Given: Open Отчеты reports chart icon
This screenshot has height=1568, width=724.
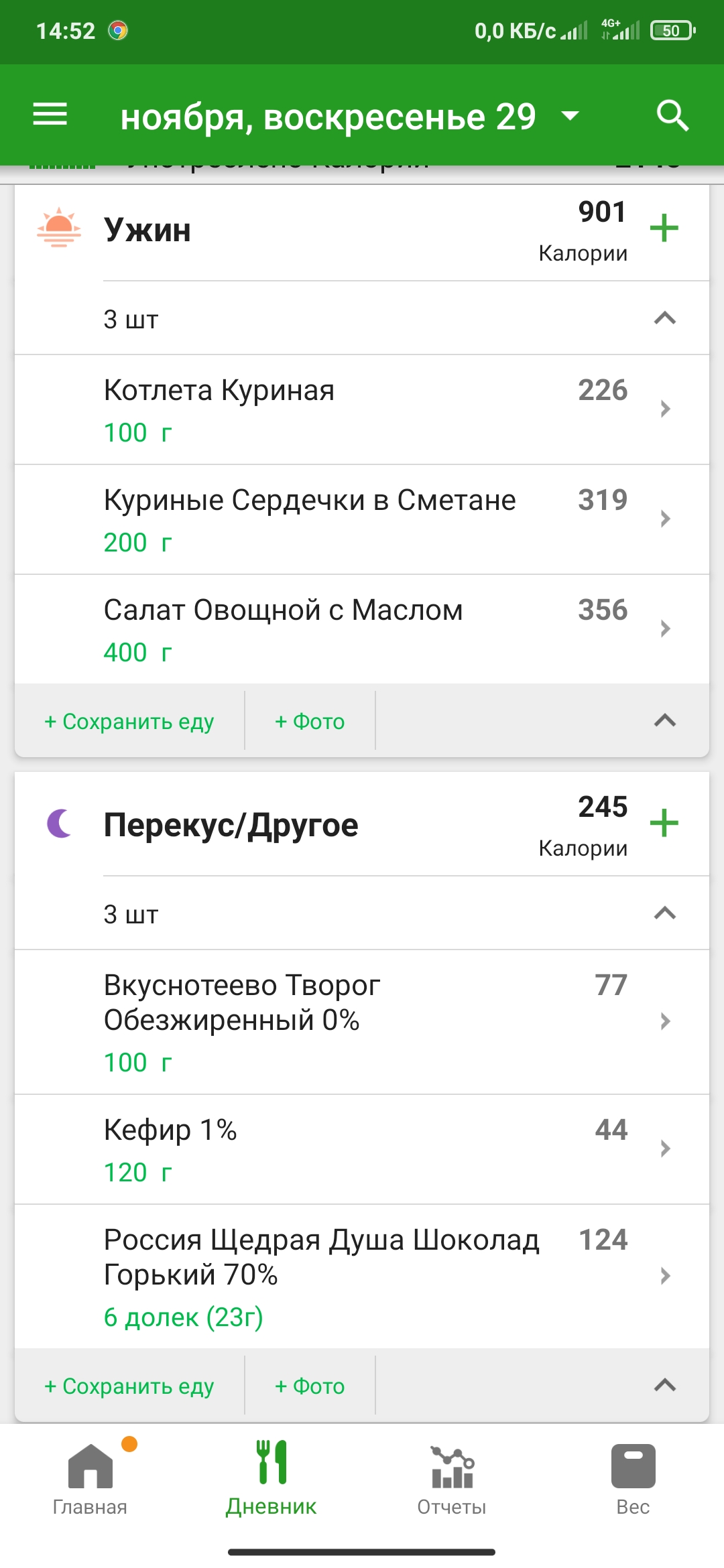Looking at the screenshot, I should click(452, 1467).
